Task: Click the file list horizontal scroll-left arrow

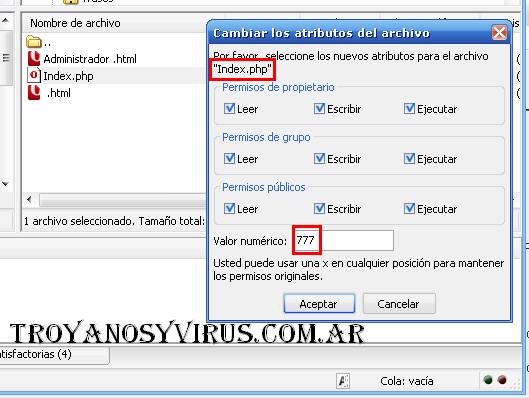Action: click(x=29, y=199)
